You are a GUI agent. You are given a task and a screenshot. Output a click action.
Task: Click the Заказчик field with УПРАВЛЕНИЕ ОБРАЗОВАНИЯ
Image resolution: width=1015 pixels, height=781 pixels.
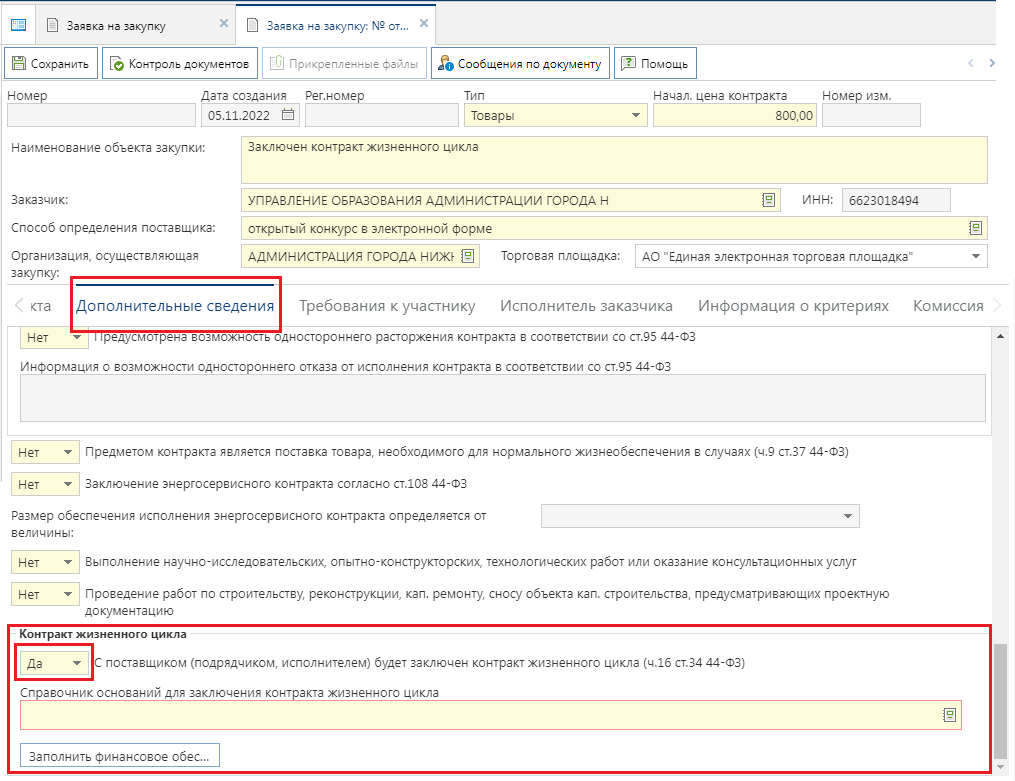tap(511, 200)
